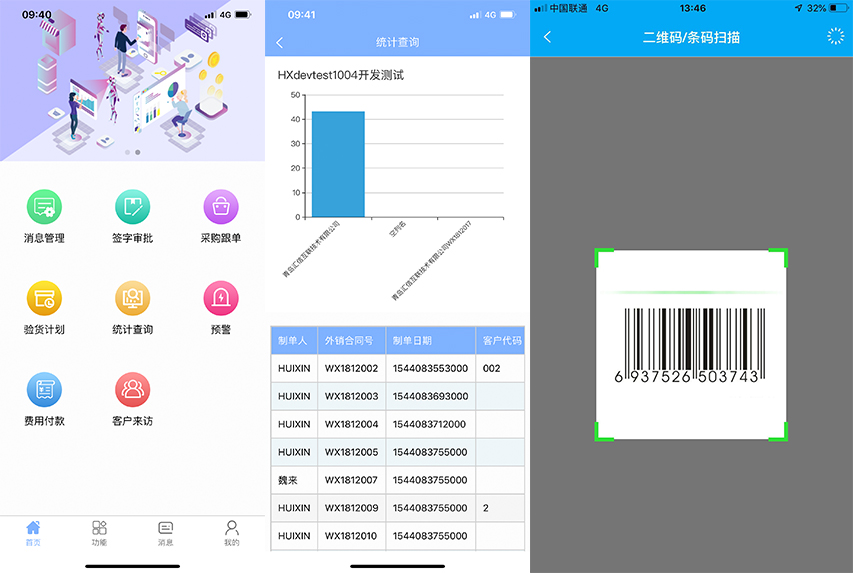Select contract number WX1812005
Screen dimensions: 853x573
click(351, 452)
